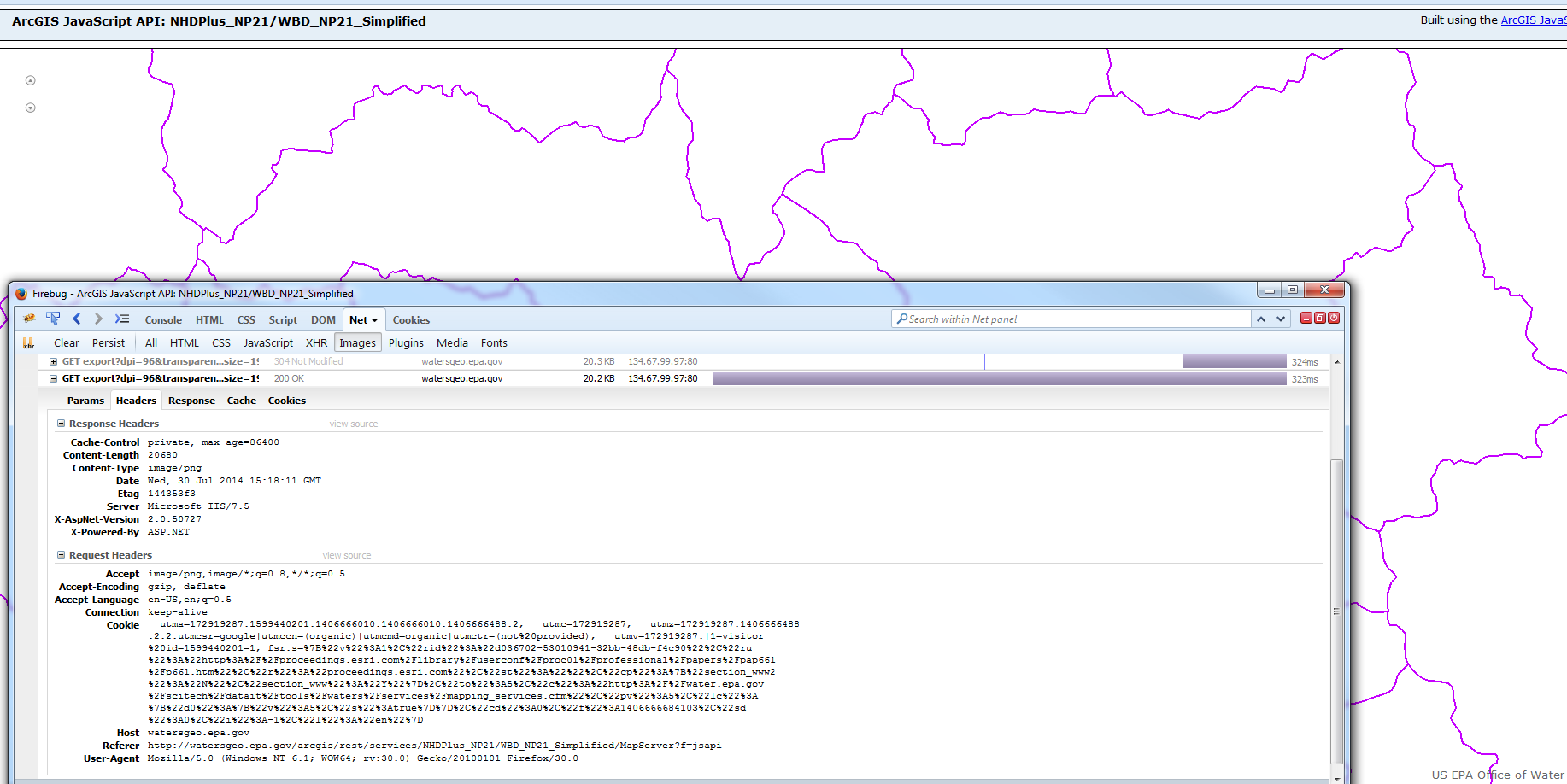Viewport: 1567px width, 784px height.
Task: Click the Content-Length value 20680
Action: (x=162, y=455)
